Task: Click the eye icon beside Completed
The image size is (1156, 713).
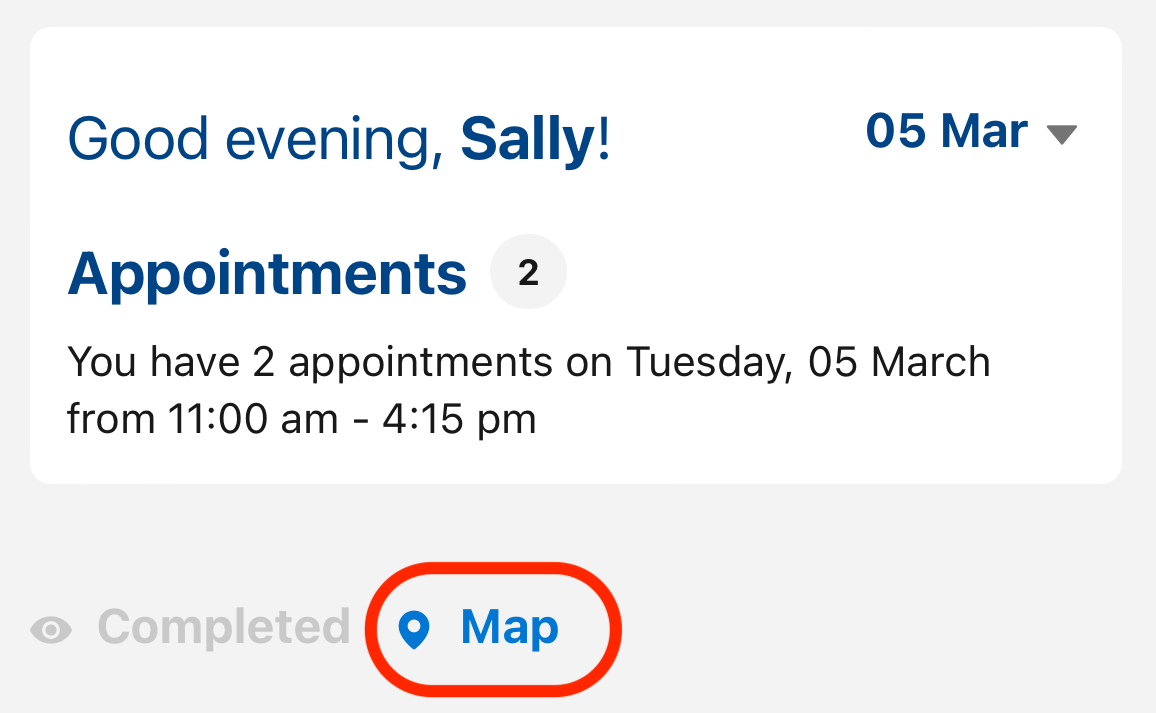Action: pyautogui.click(x=51, y=629)
